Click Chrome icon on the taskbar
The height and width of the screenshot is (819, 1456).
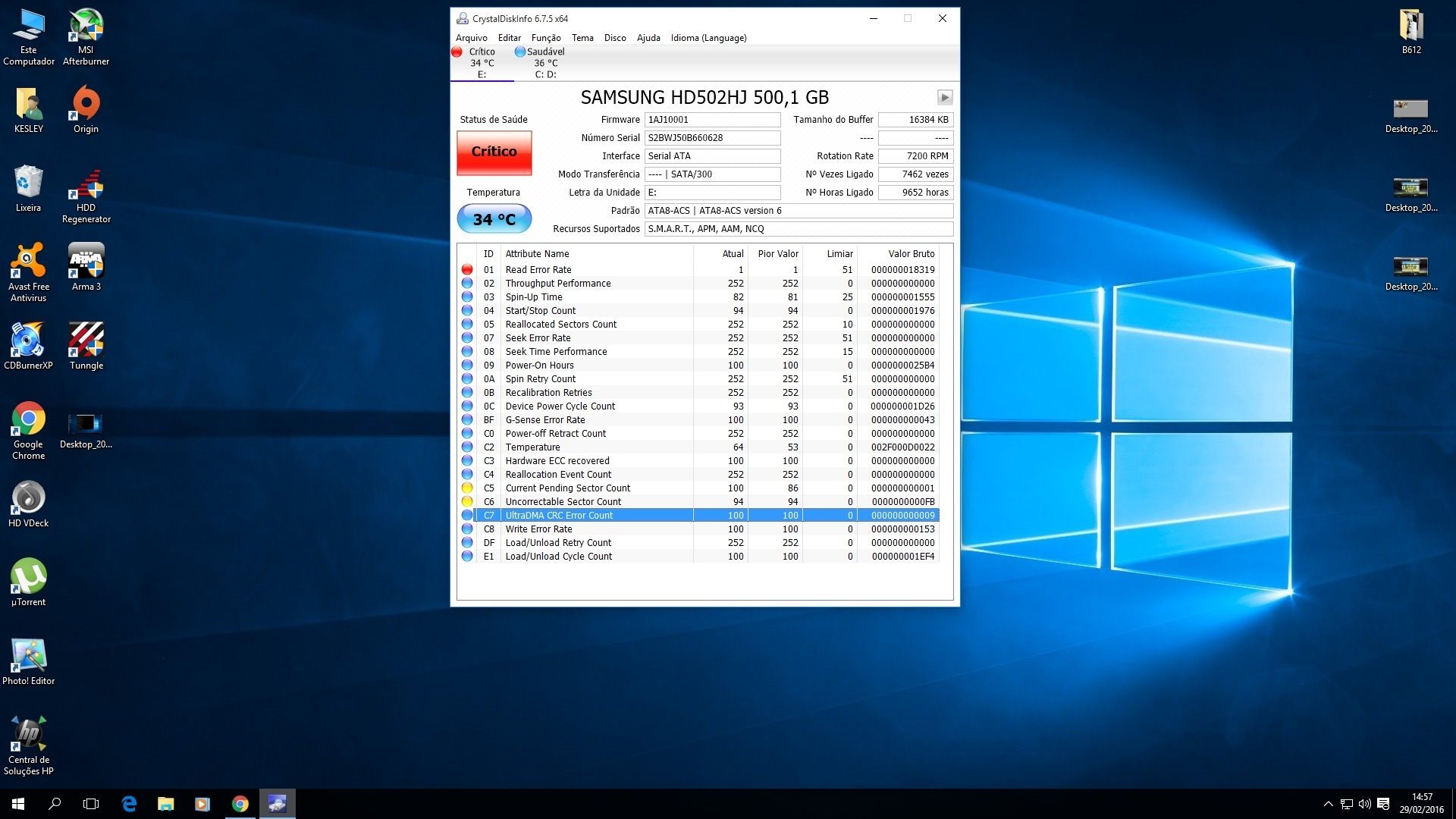[240, 804]
